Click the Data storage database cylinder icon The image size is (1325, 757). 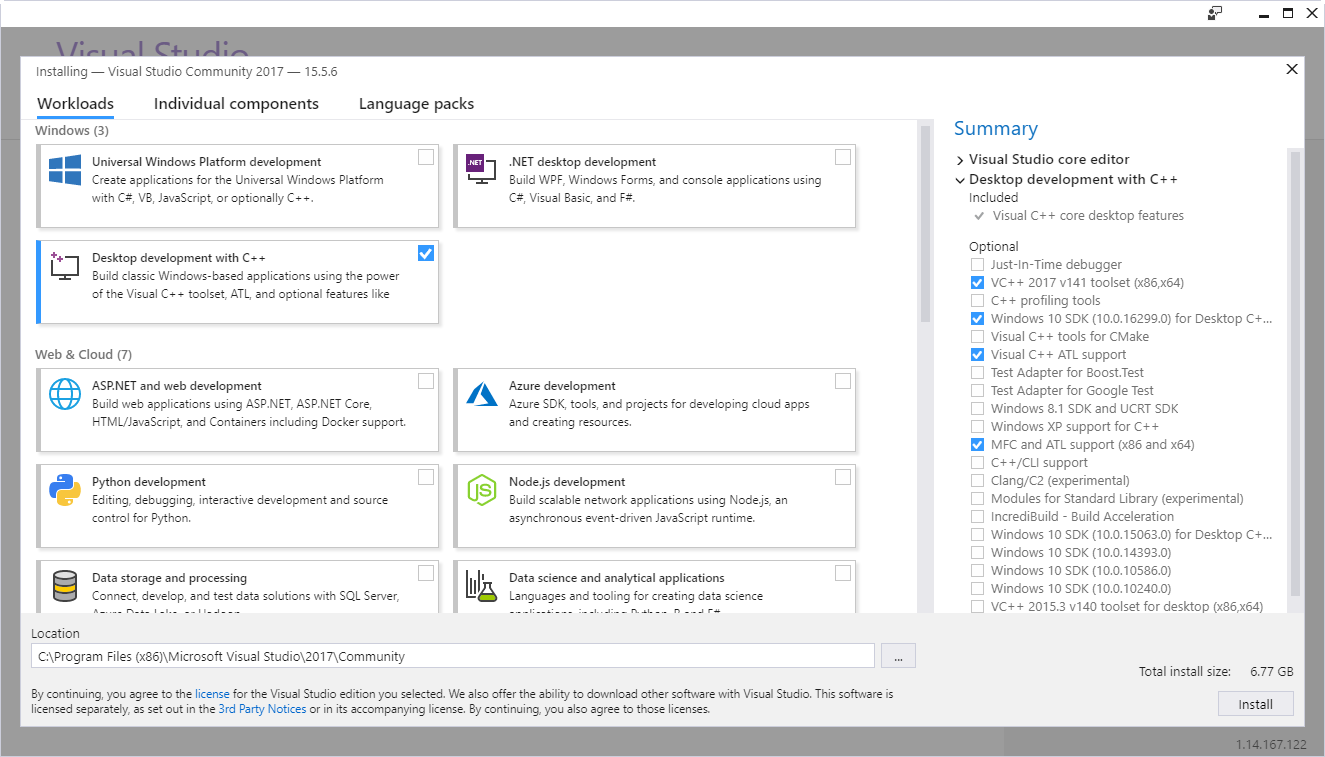point(65,586)
